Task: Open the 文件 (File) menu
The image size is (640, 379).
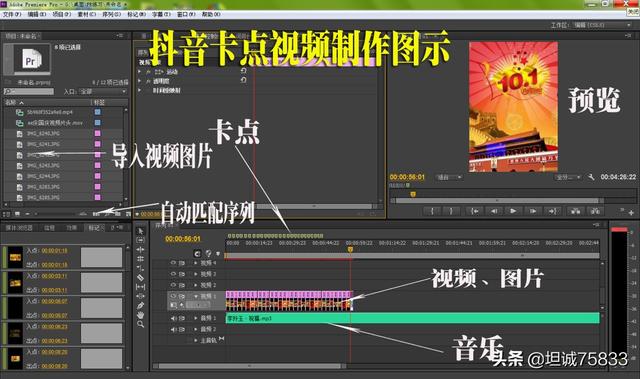Action: pyautogui.click(x=12, y=14)
